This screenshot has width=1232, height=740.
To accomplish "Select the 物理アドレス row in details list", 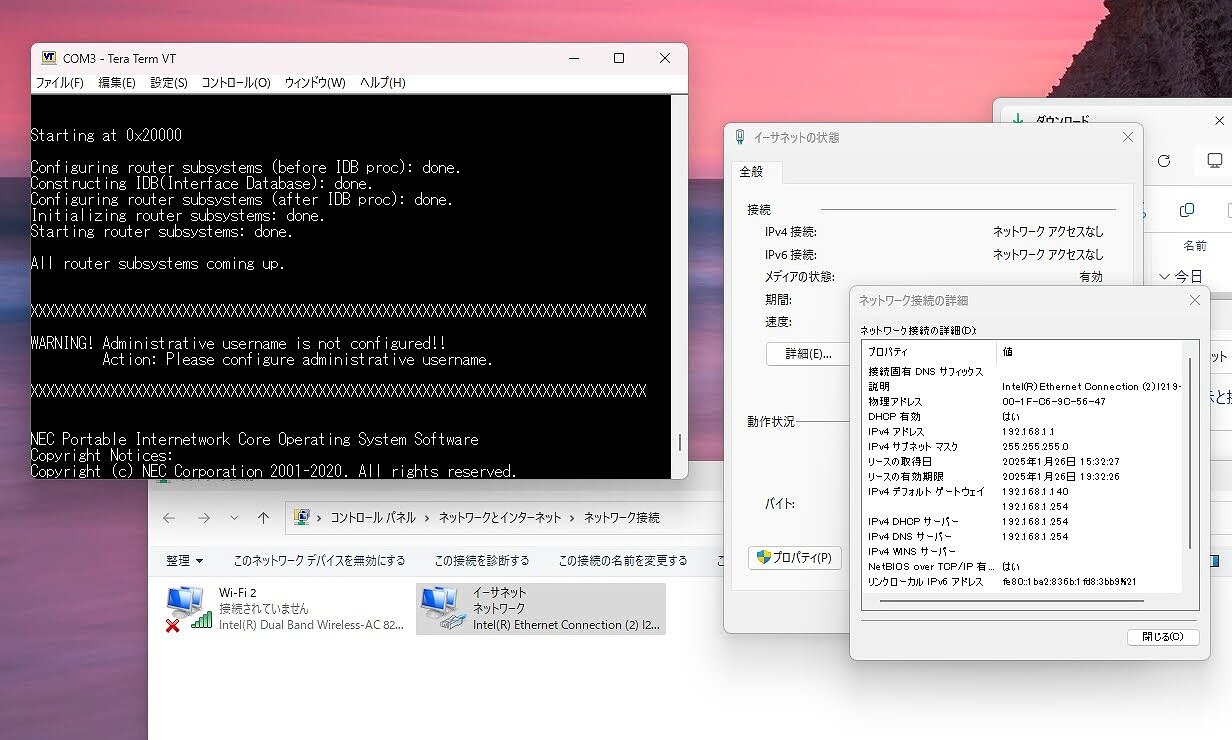I will tap(1023, 402).
